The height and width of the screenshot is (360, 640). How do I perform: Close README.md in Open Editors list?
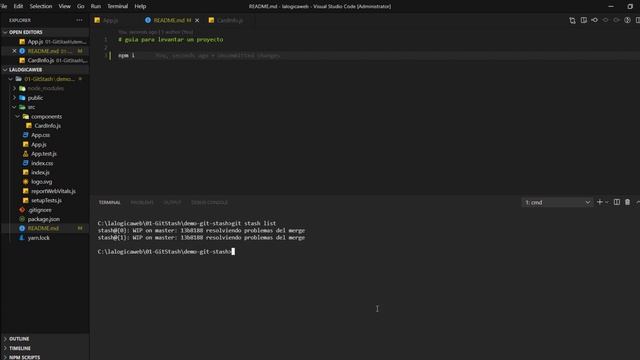14,51
